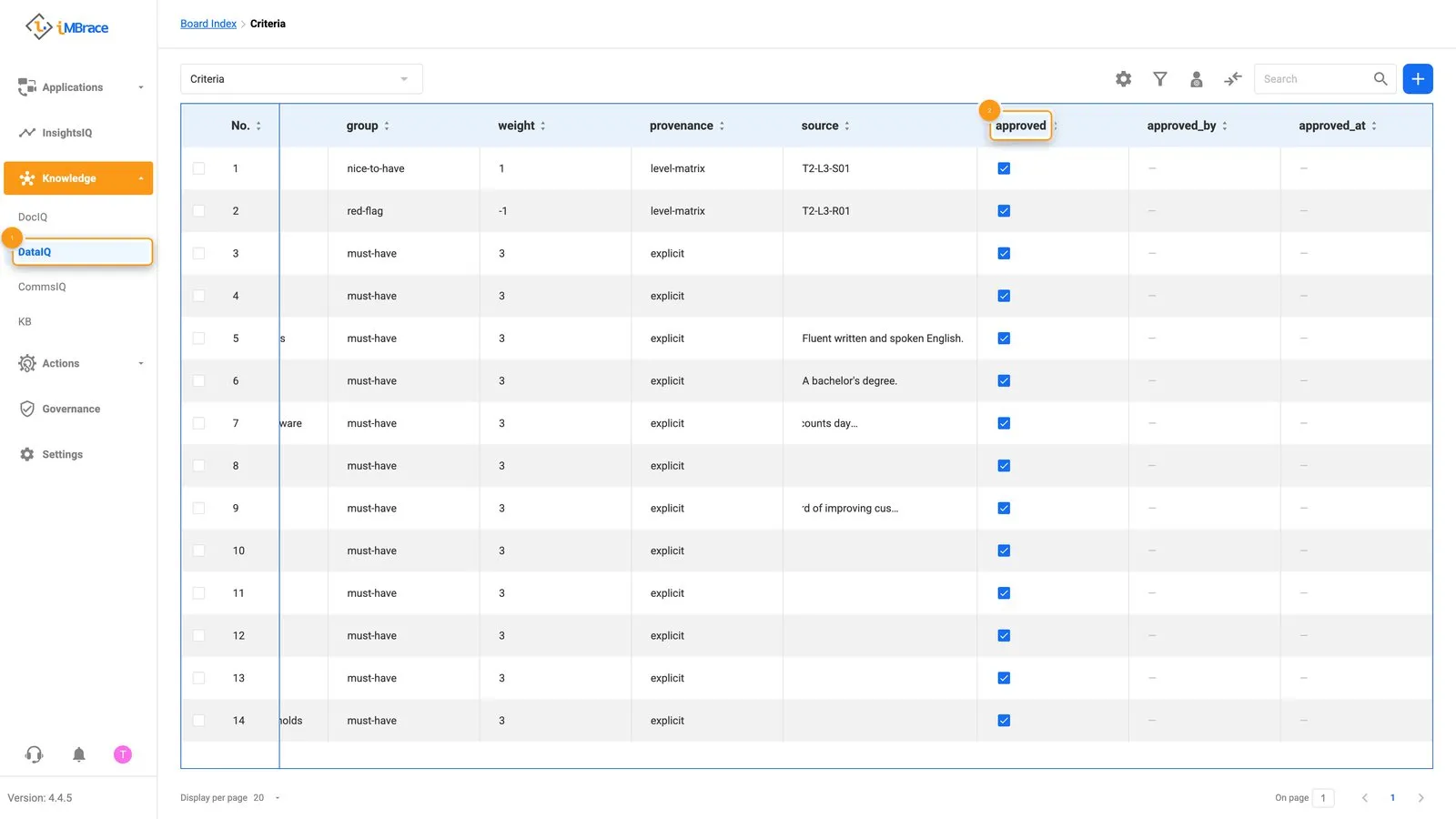
Task: Uncheck approved for row 7
Action: [1004, 423]
